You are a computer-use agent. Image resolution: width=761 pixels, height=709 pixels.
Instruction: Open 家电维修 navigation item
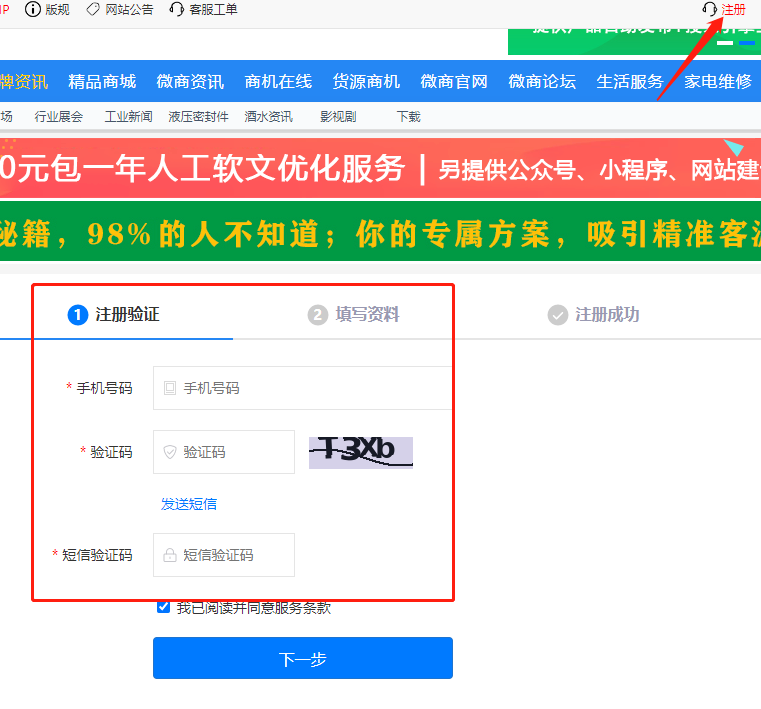pyautogui.click(x=718, y=82)
